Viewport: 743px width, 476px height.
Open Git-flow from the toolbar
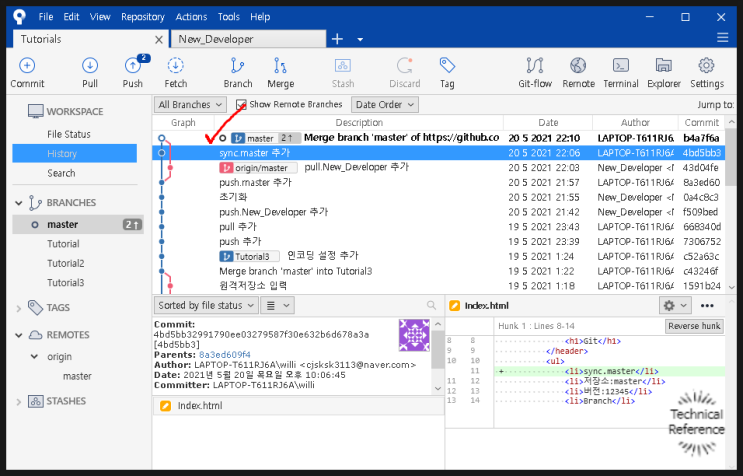click(x=535, y=65)
